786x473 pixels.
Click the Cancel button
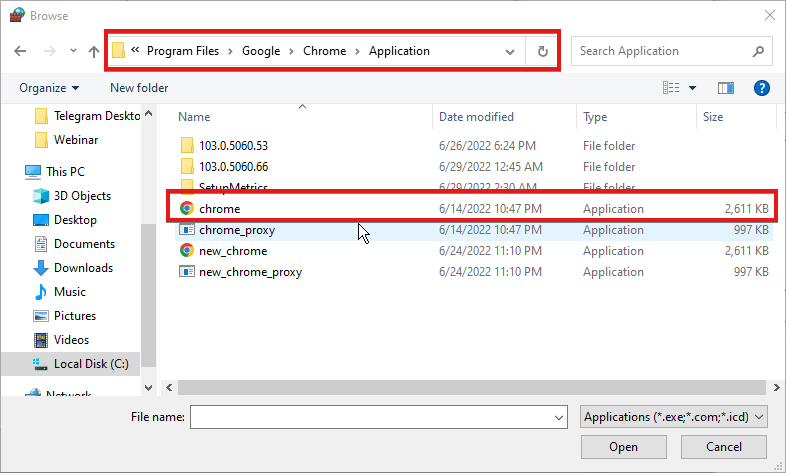(723, 447)
